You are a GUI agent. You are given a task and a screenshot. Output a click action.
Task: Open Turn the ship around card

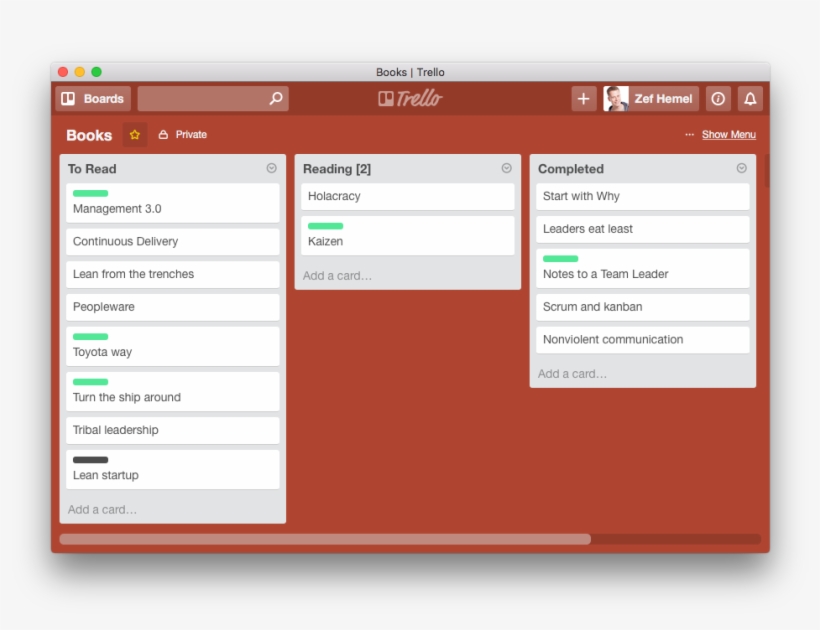[x=173, y=392]
